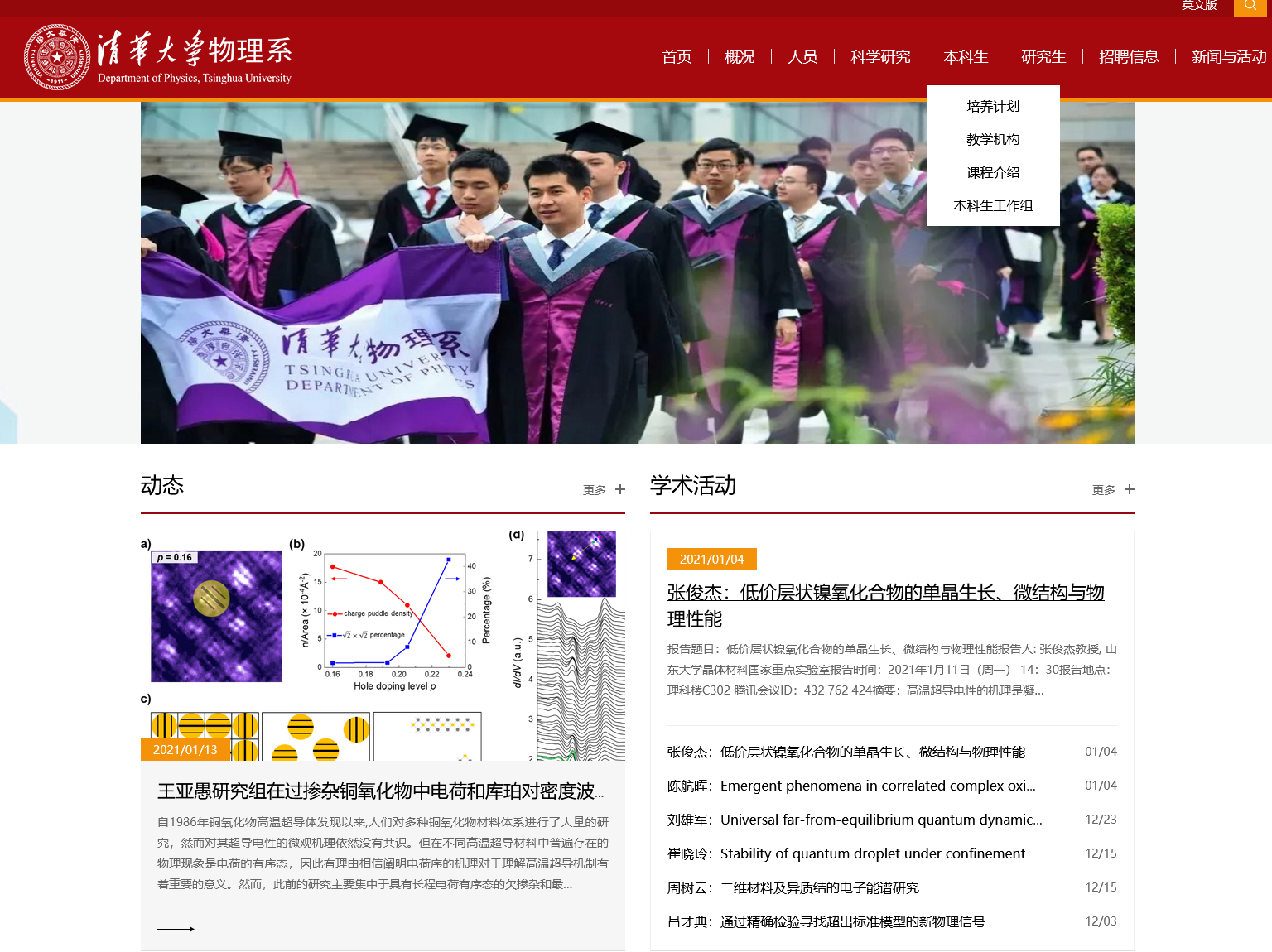Image resolution: width=1272 pixels, height=952 pixels.
Task: Open the 本科生 navigation menu
Action: (x=966, y=57)
